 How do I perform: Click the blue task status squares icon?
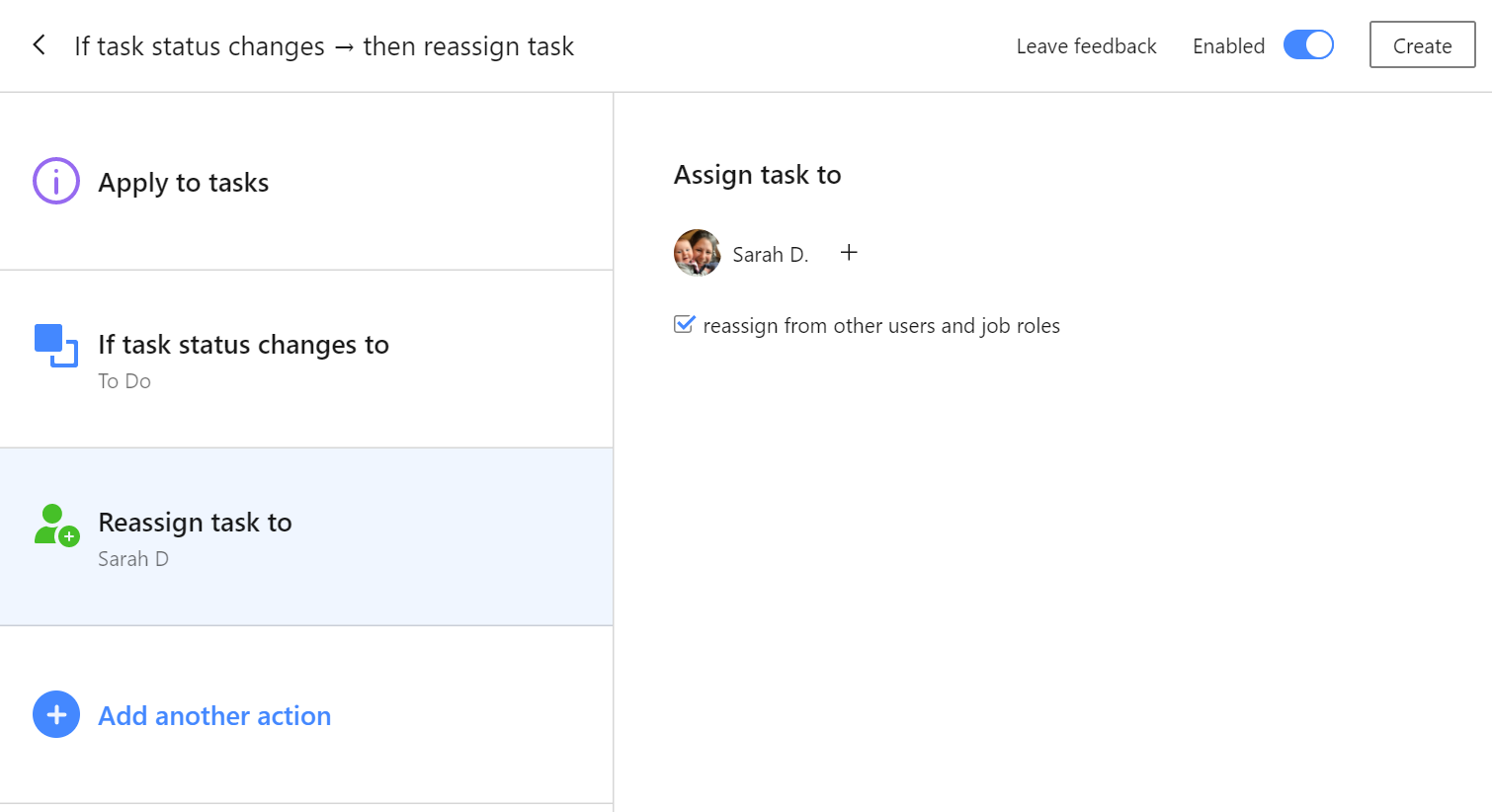click(56, 345)
